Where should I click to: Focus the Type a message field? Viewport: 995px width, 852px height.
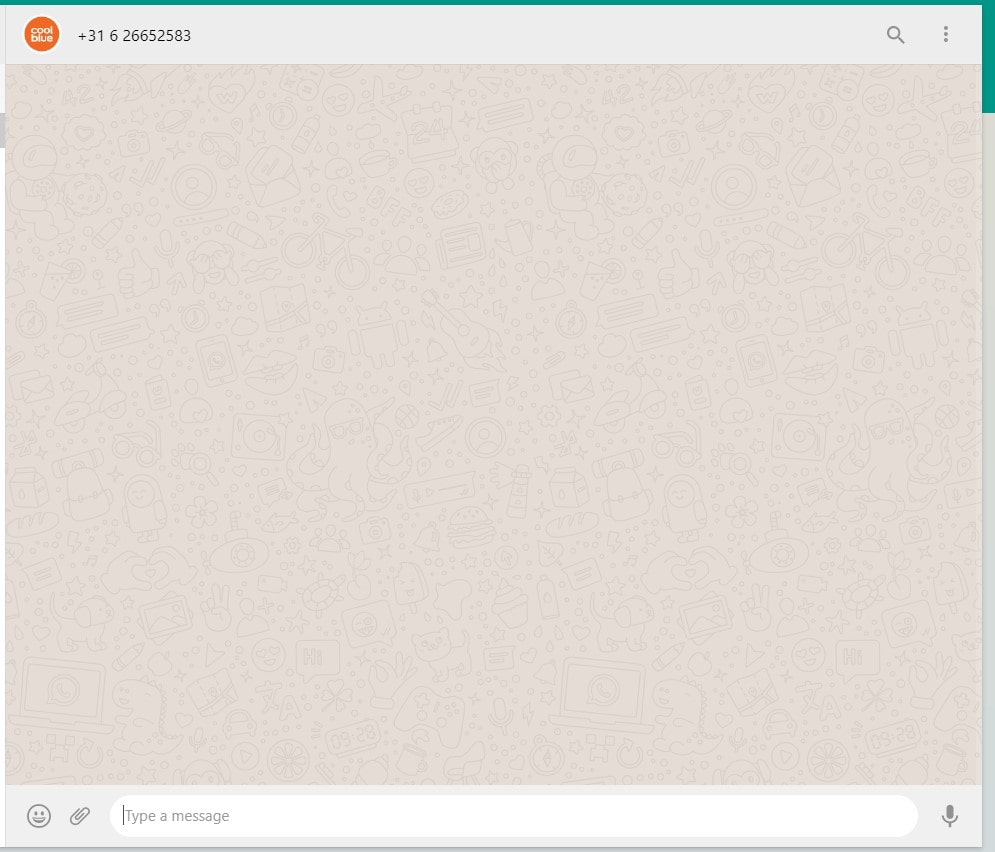click(x=513, y=816)
